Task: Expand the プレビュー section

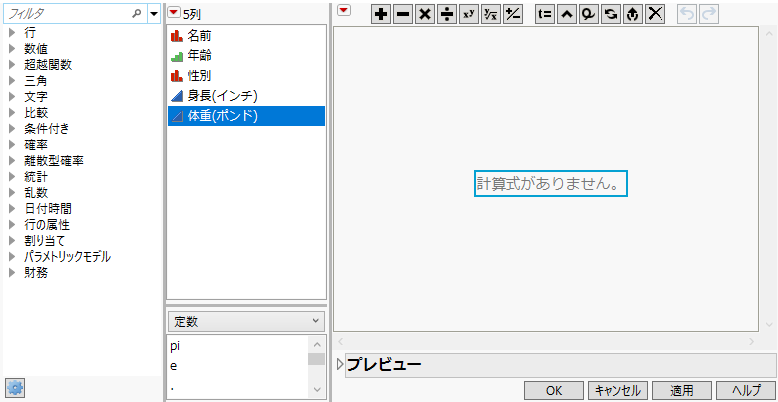Action: [x=340, y=365]
